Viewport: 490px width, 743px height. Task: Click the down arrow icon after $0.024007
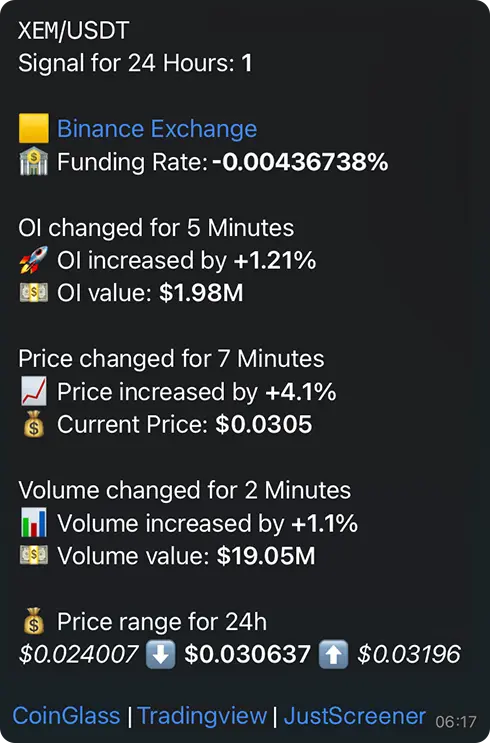coord(161,654)
